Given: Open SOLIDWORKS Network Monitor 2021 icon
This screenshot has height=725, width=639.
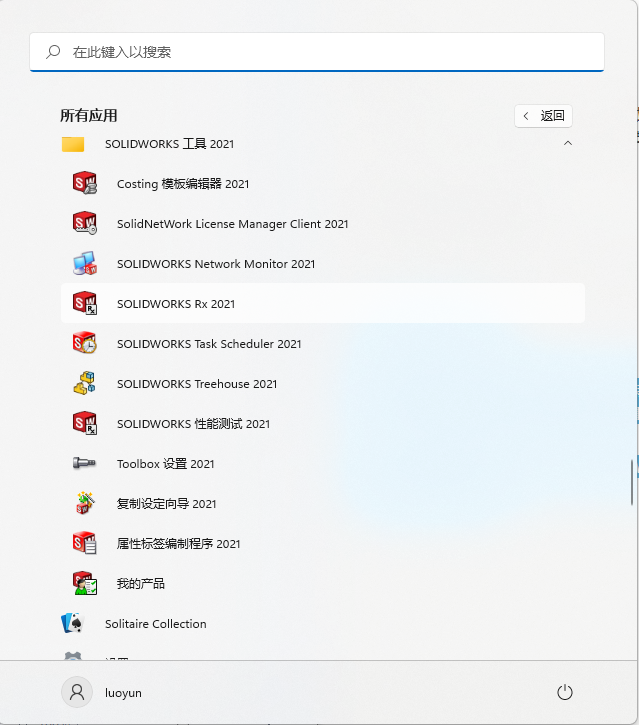Looking at the screenshot, I should click(85, 264).
